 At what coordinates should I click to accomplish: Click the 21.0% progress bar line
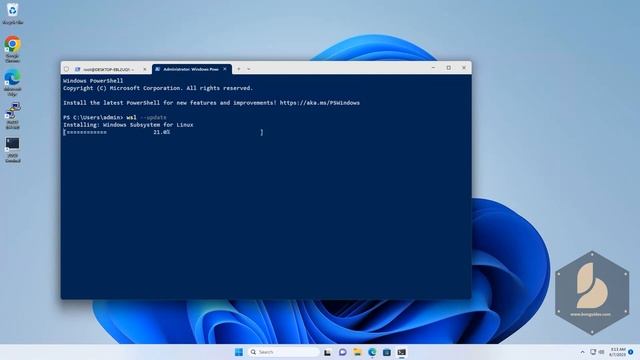[x=163, y=132]
